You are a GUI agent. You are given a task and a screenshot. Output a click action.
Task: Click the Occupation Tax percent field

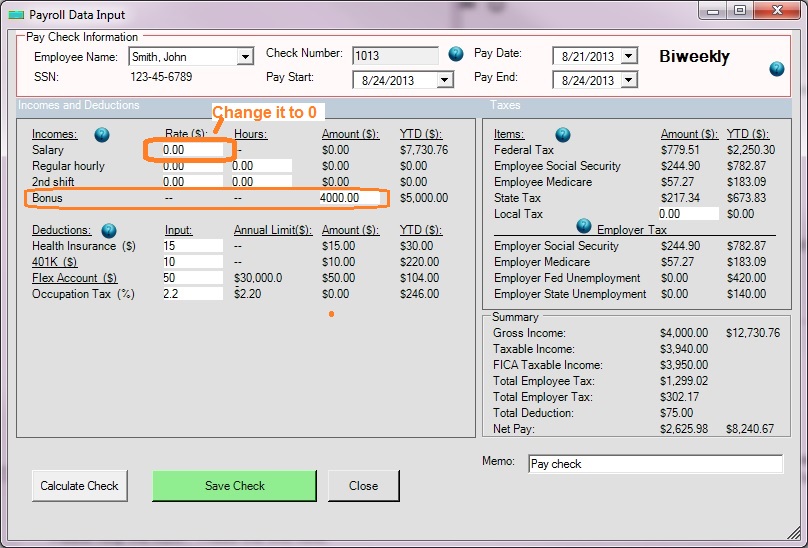[192, 294]
